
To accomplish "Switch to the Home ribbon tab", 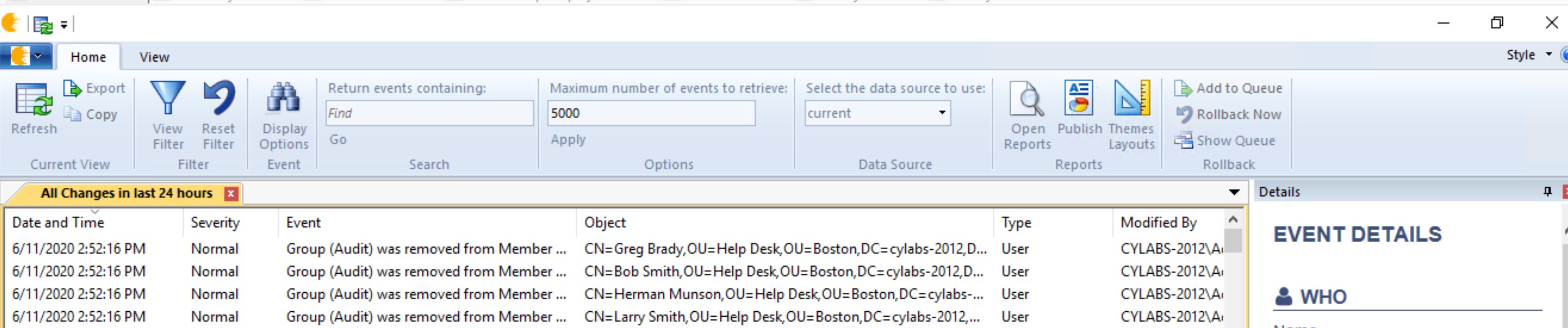I will pyautogui.click(x=88, y=57).
